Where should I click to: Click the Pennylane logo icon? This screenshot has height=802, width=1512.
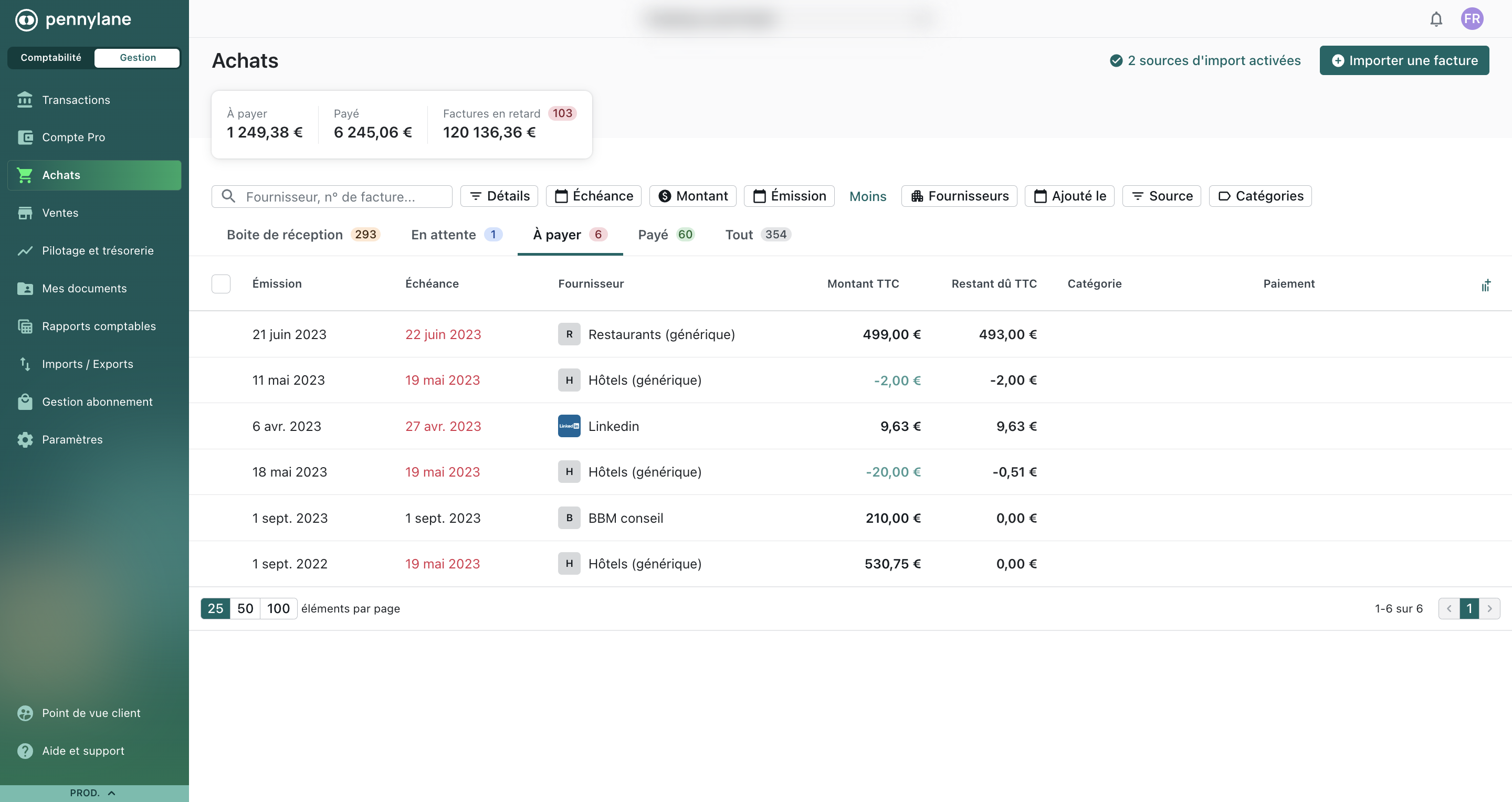click(26, 19)
